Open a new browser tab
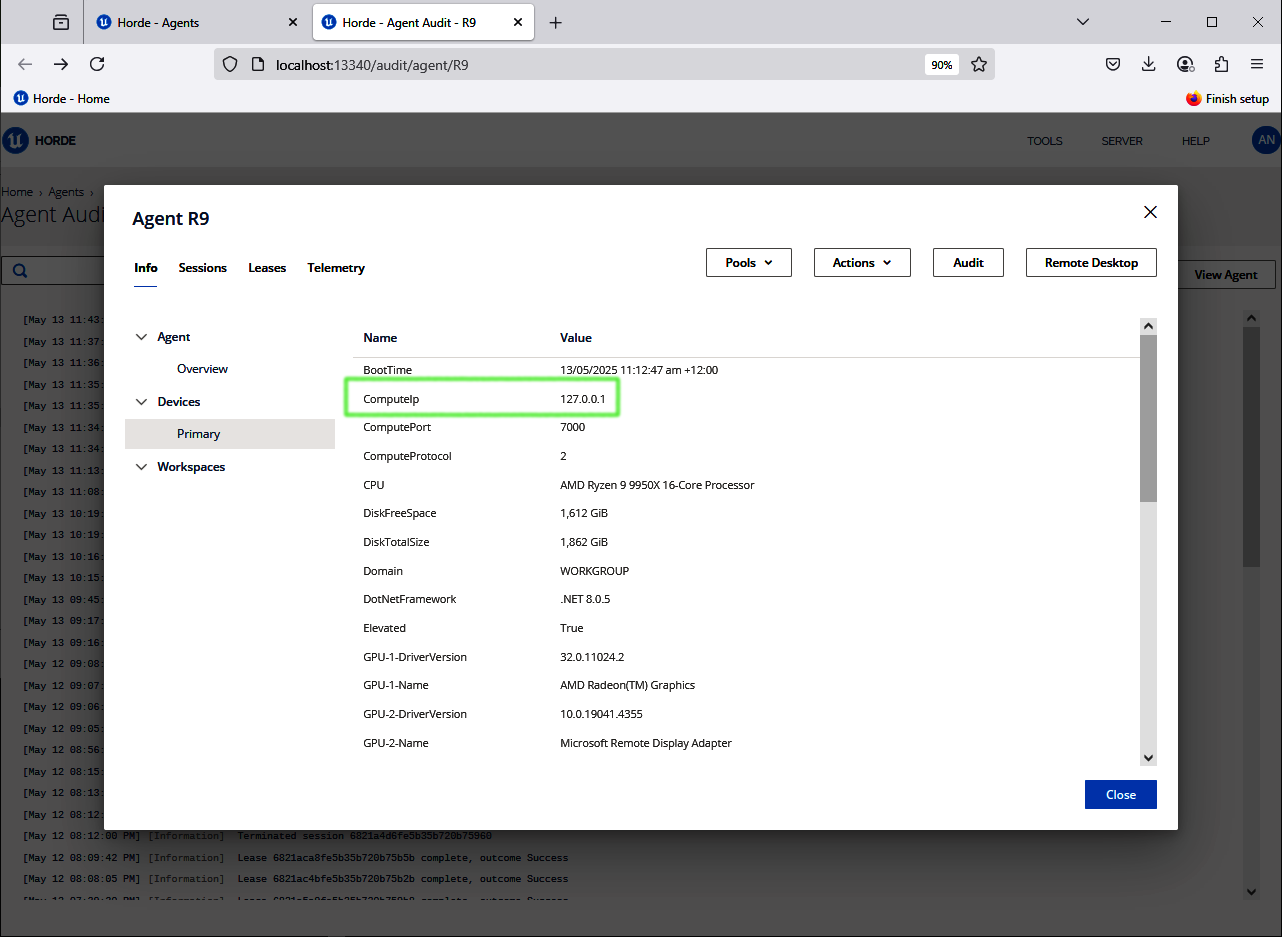 pyautogui.click(x=556, y=23)
